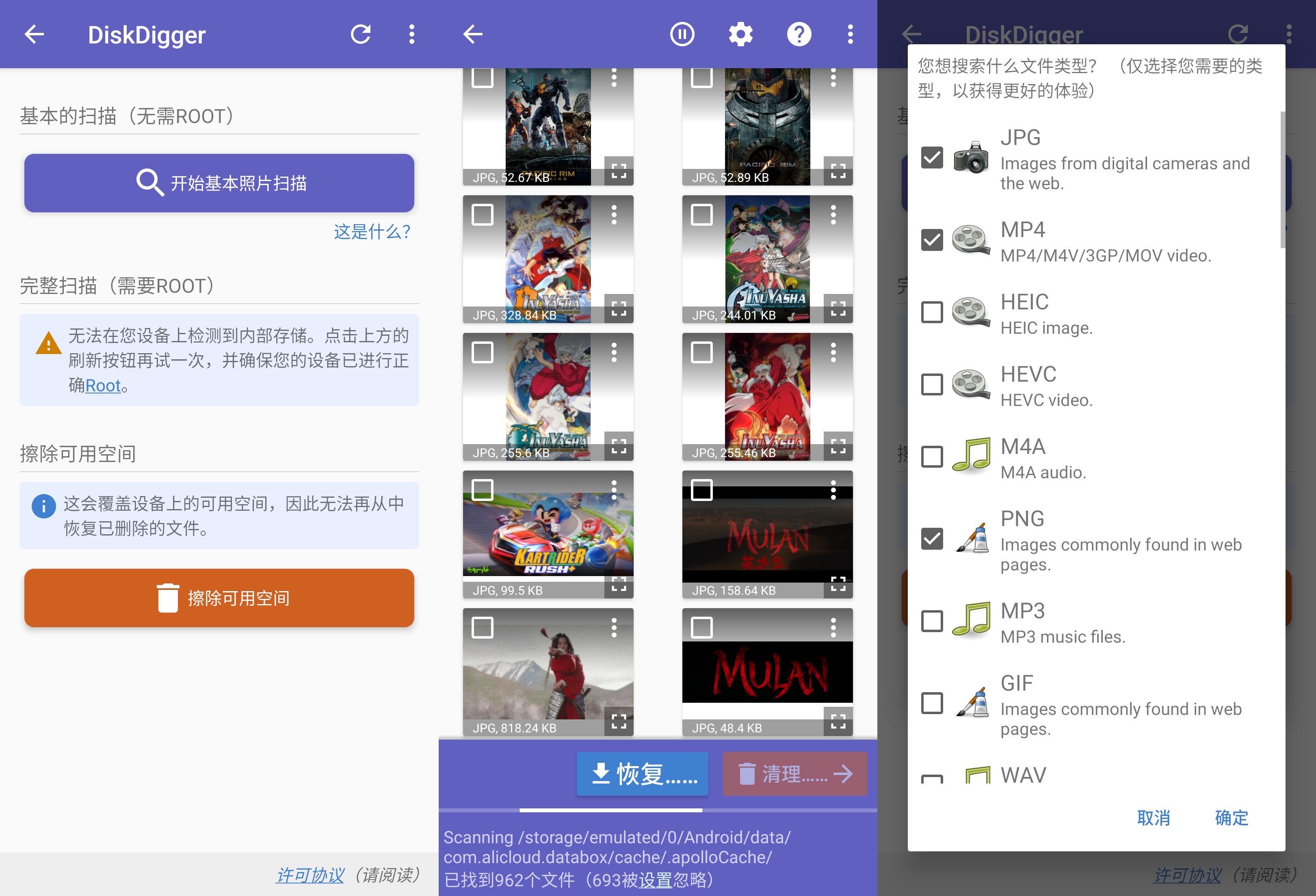
Task: Open fullscreen view of 255.46 KB image
Action: pos(838,446)
